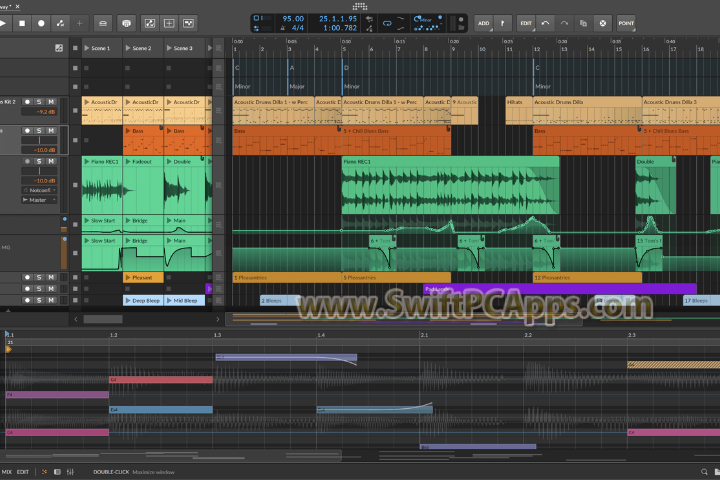Click the play position 25.1.1.95
The width and height of the screenshot is (720, 480).
(338, 19)
